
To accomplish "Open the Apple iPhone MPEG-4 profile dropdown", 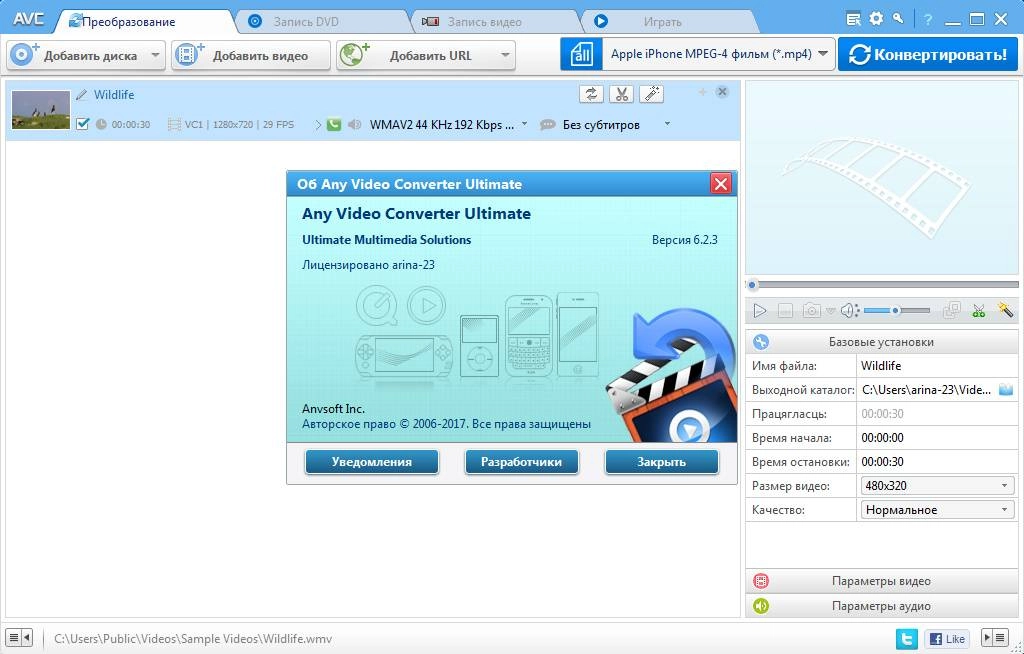I will click(718, 54).
